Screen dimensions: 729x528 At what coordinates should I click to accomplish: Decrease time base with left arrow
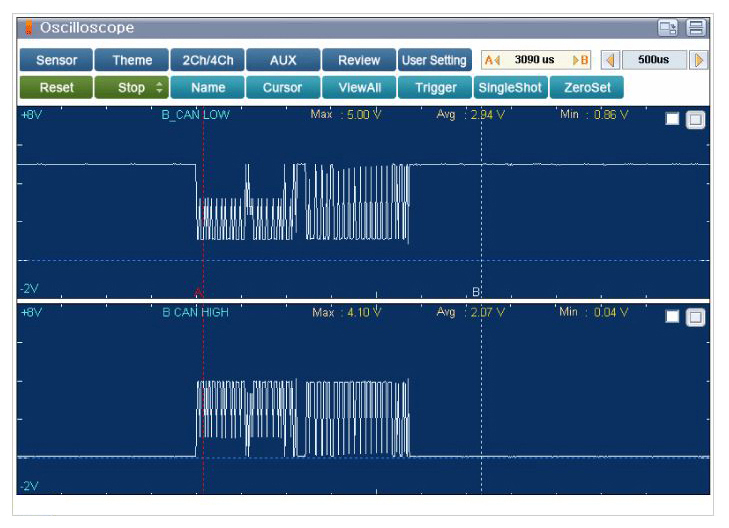(x=609, y=60)
